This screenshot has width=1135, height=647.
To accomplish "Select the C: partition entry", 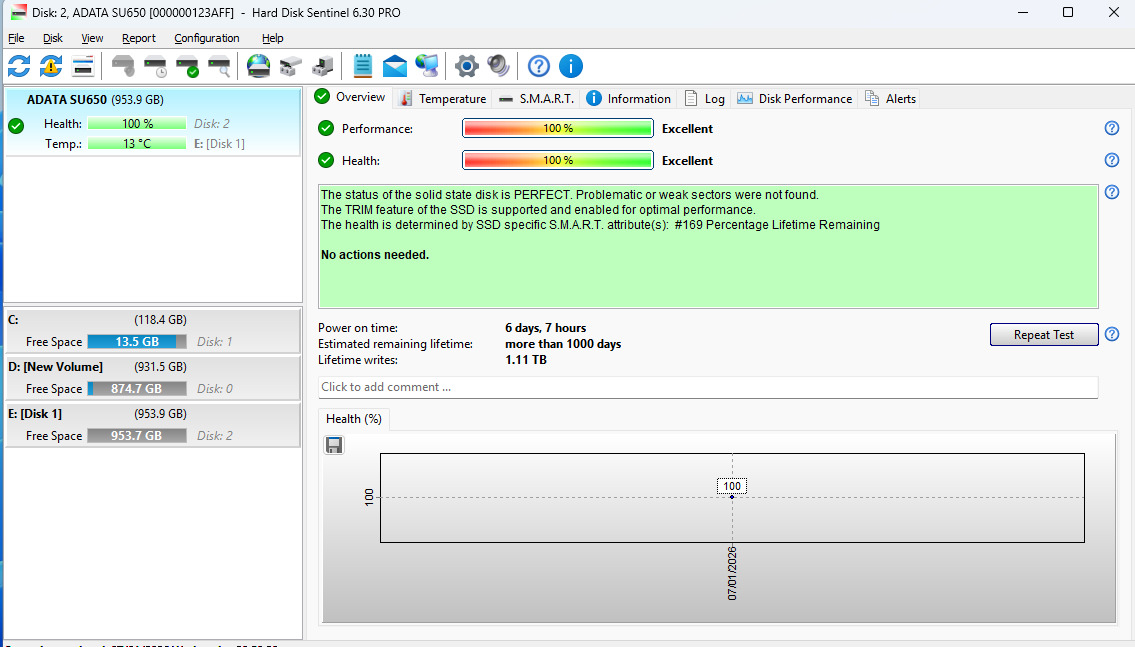I will [x=153, y=331].
